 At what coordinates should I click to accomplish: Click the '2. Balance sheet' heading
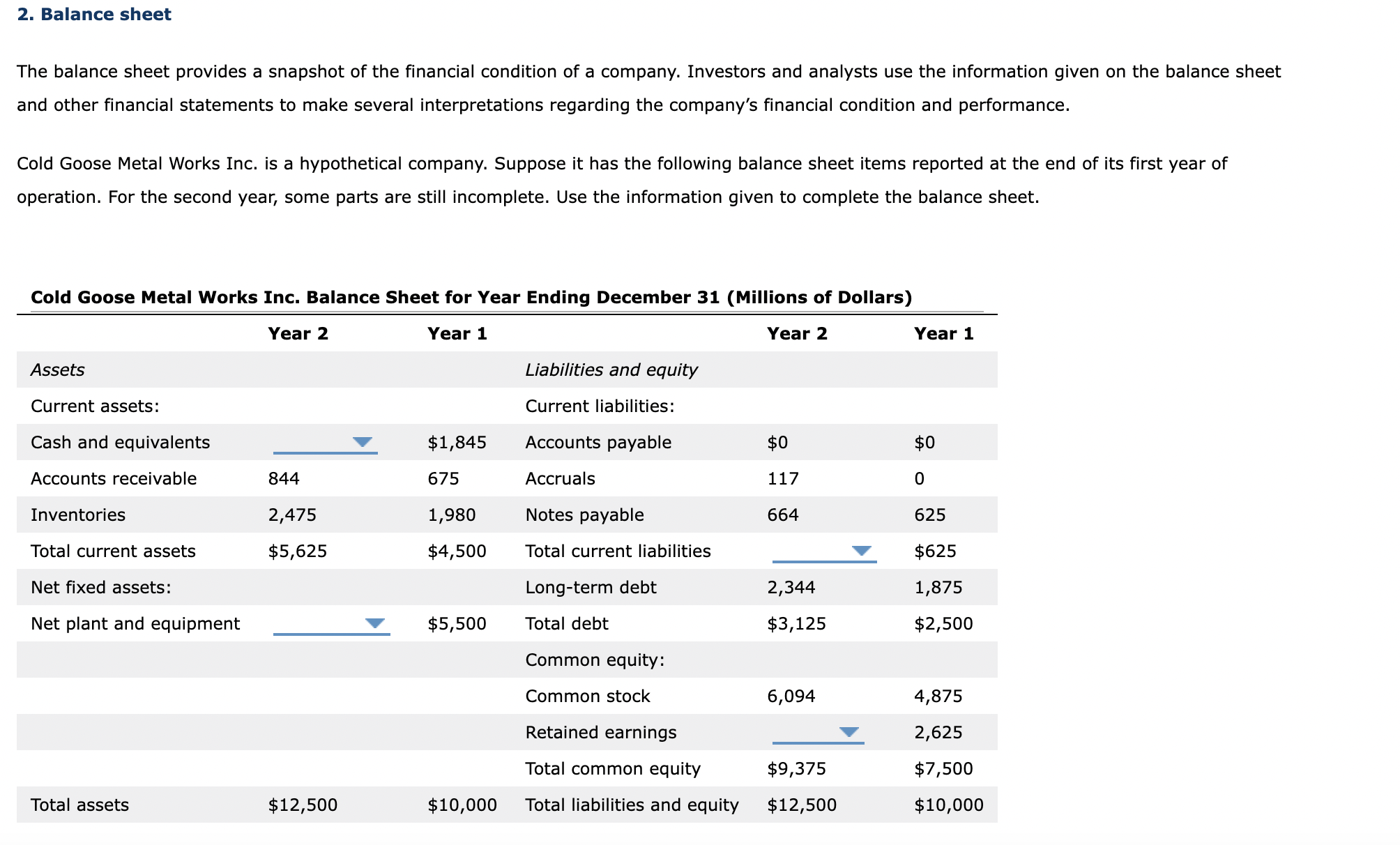pos(93,13)
